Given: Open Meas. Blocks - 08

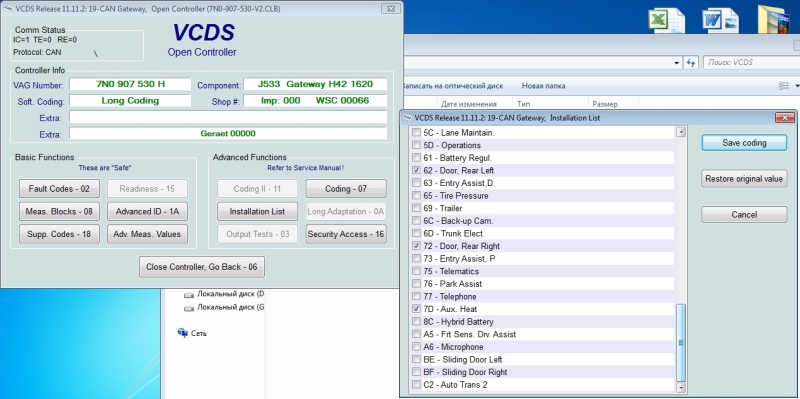Looking at the screenshot, I should pyautogui.click(x=59, y=211).
